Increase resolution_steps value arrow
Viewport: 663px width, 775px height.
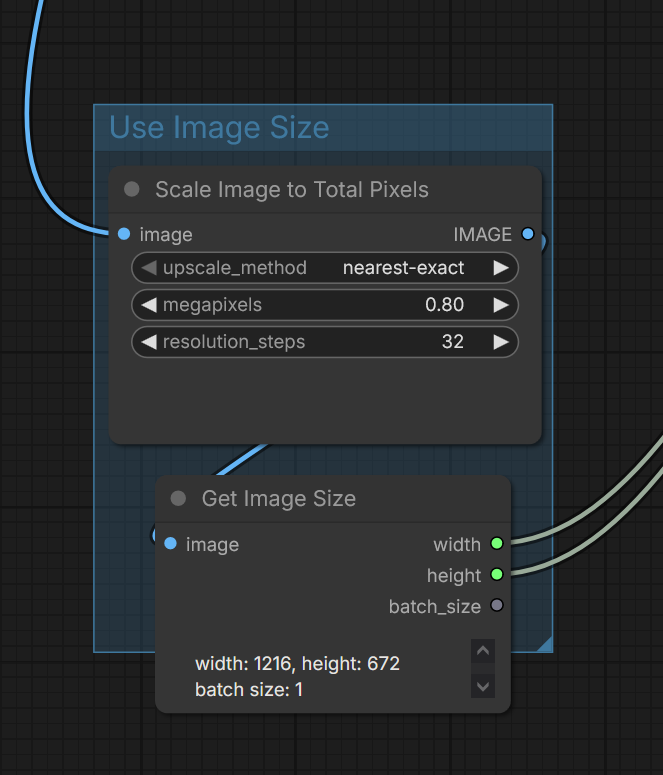(501, 342)
